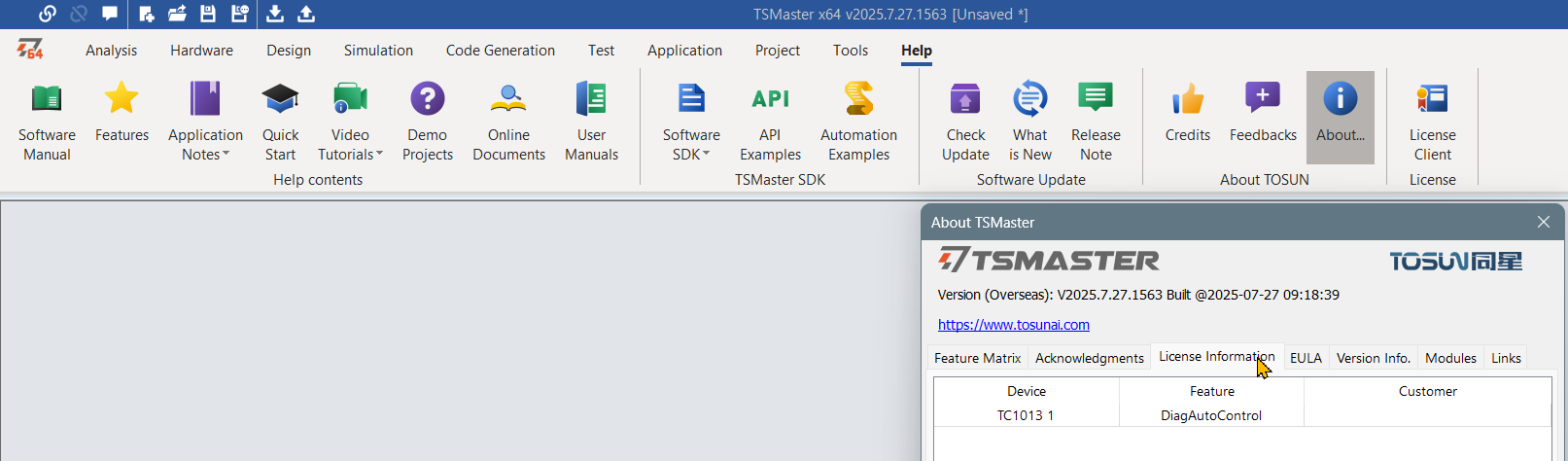Image resolution: width=1568 pixels, height=461 pixels.
Task: Click the version string text in About dialog
Action: coord(1138,295)
